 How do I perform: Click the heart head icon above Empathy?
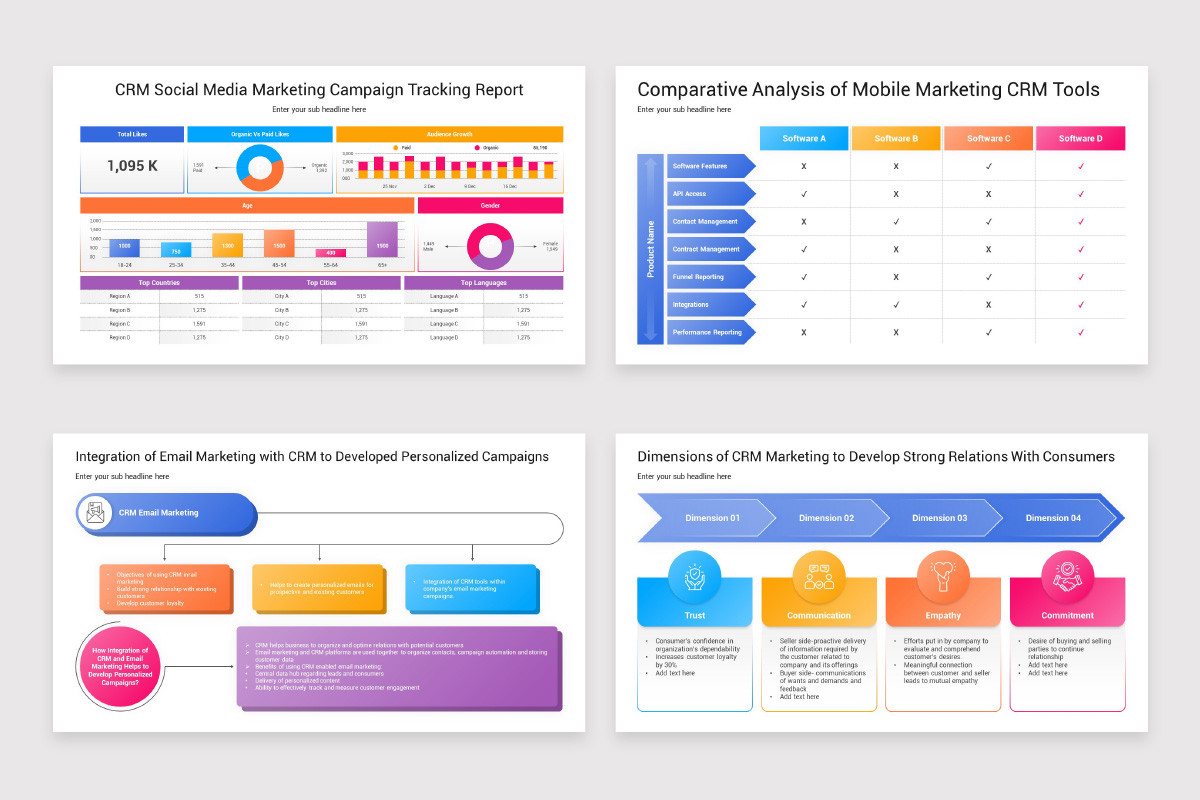pyautogui.click(x=942, y=576)
